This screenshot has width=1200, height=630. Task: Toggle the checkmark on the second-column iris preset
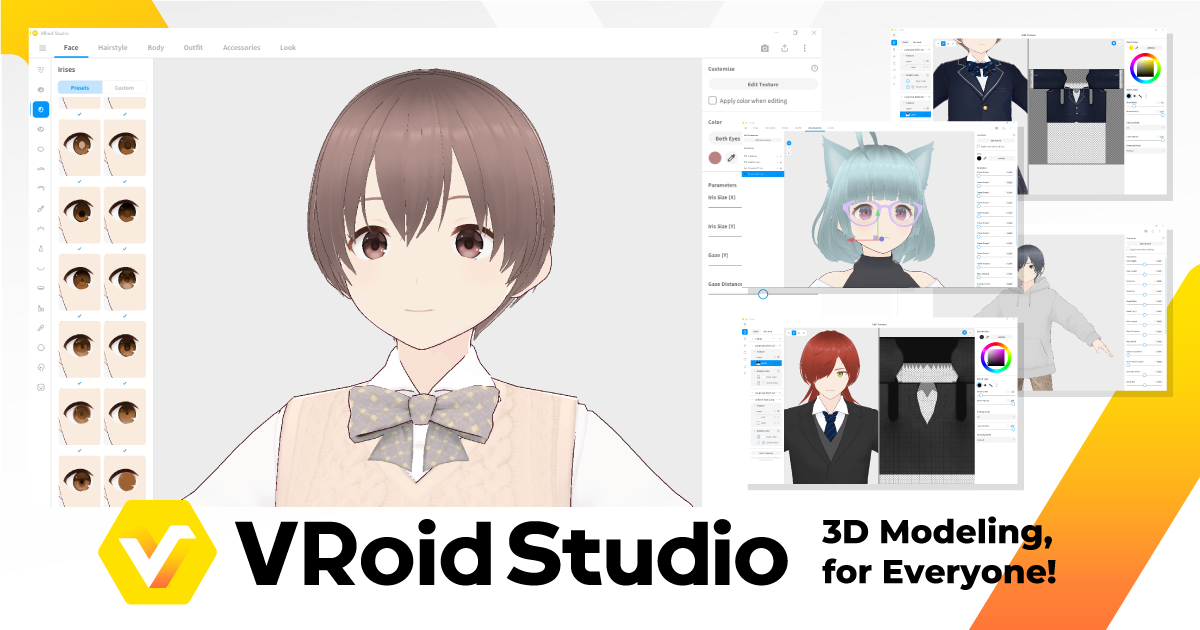124,114
